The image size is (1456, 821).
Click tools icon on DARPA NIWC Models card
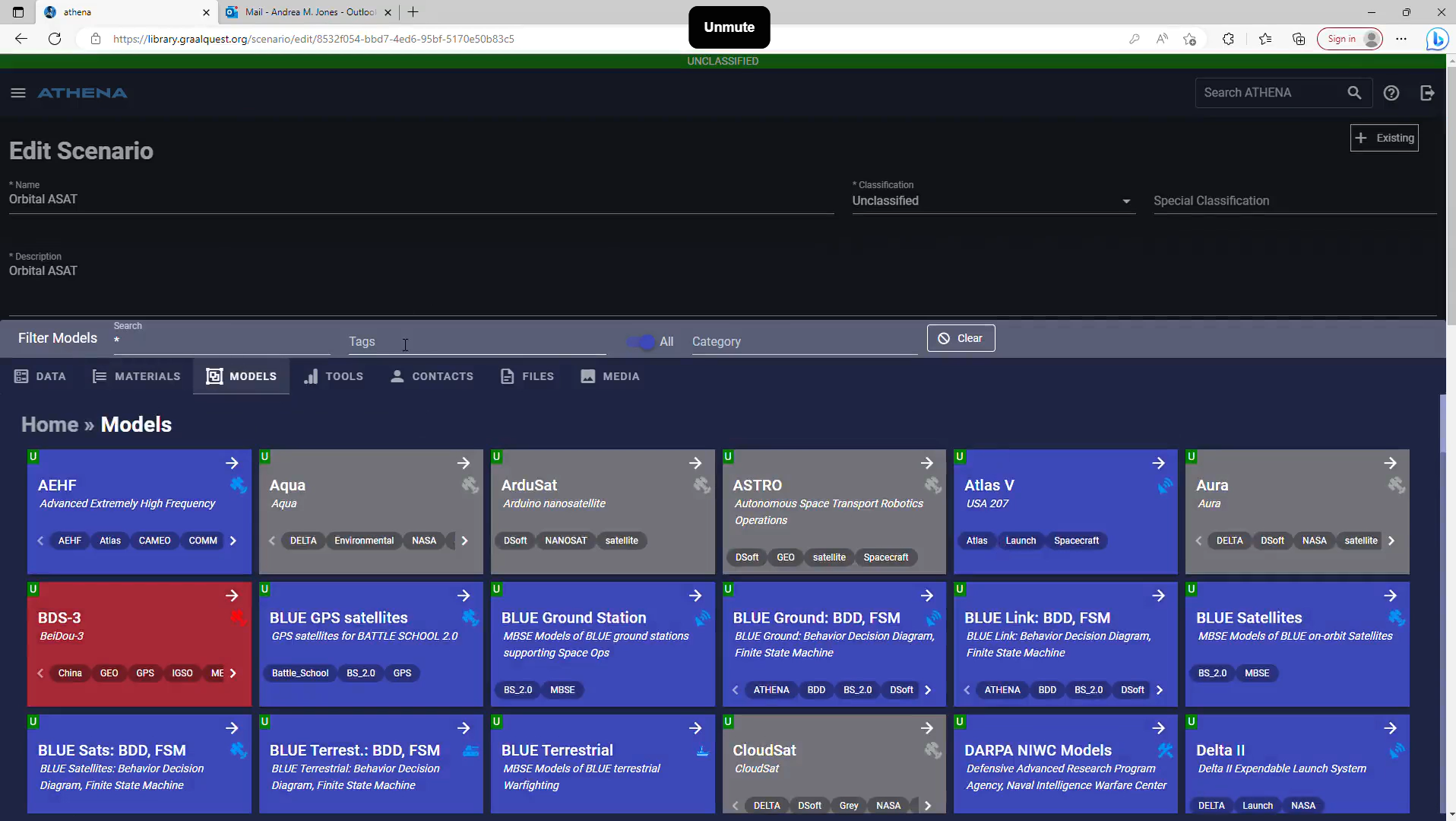click(1165, 750)
